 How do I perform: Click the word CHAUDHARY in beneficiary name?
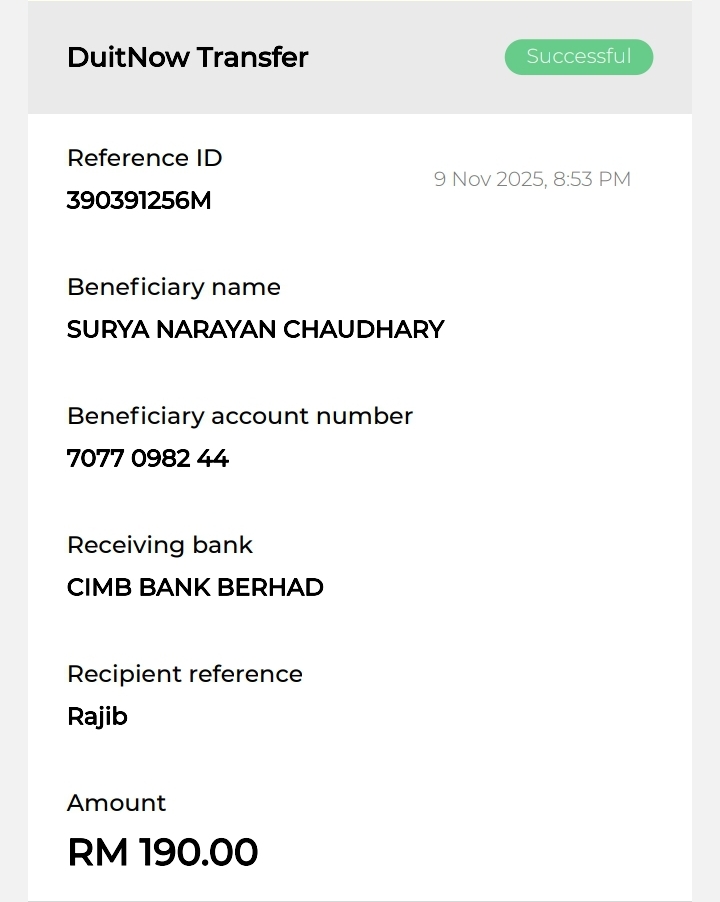coord(364,329)
